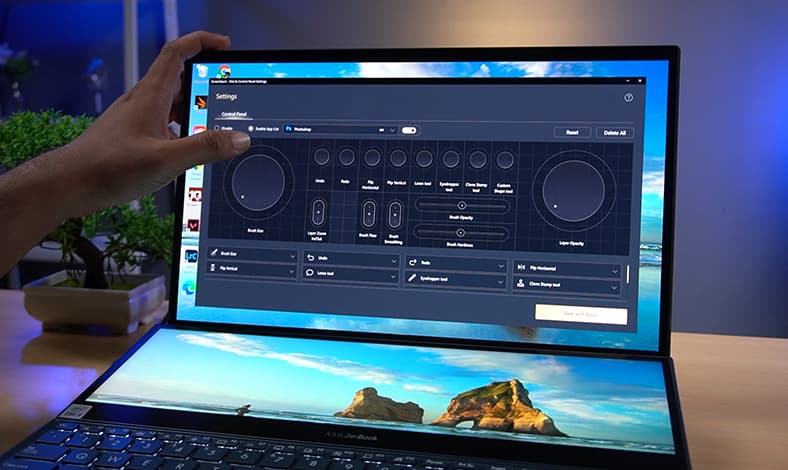Click the Brush Opacity slider handle

click(461, 205)
